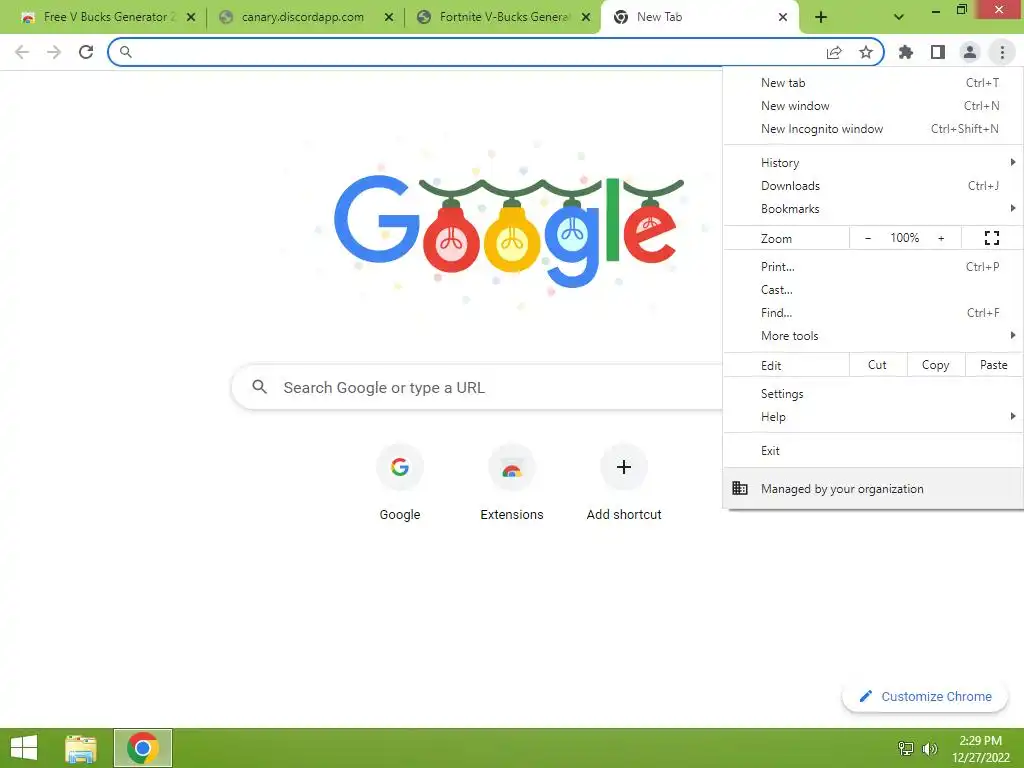Reload the page with the refresh icon
This screenshot has height=768, width=1024.
tap(86, 52)
